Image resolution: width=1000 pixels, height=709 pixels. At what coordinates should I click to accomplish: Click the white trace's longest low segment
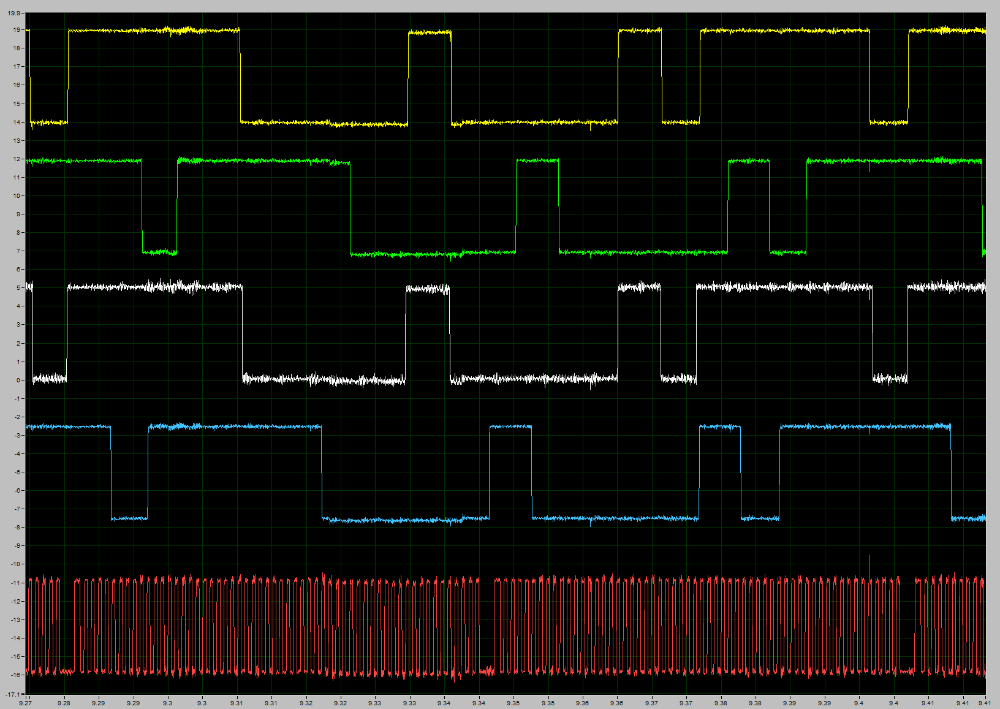pos(324,380)
